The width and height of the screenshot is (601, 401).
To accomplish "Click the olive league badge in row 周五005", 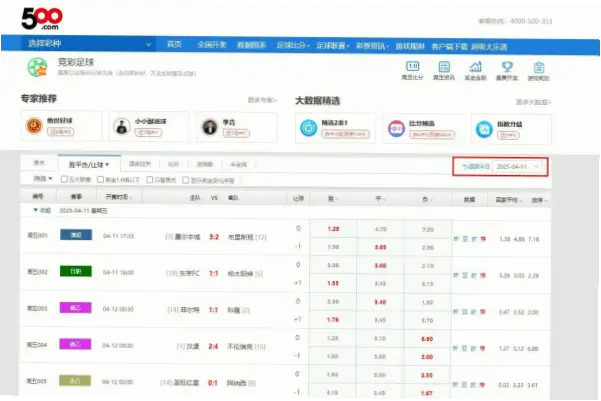I will (75, 381).
